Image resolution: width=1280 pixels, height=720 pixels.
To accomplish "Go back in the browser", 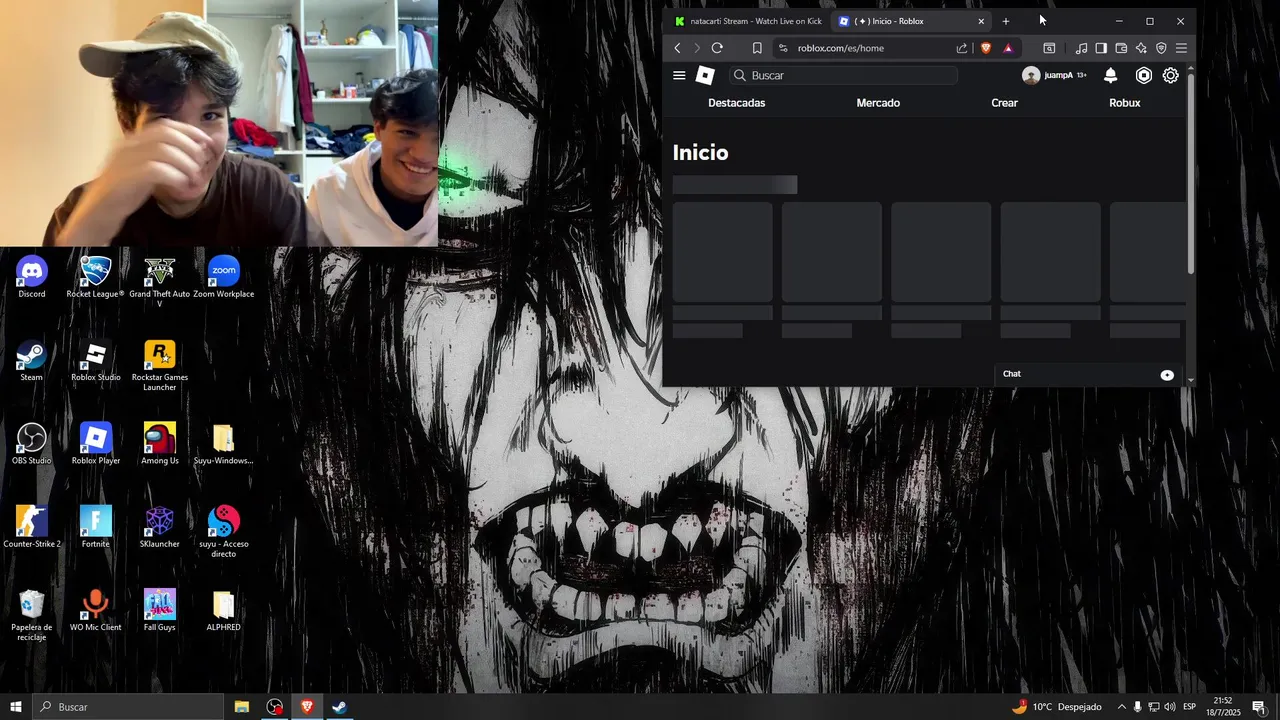I will 677,48.
